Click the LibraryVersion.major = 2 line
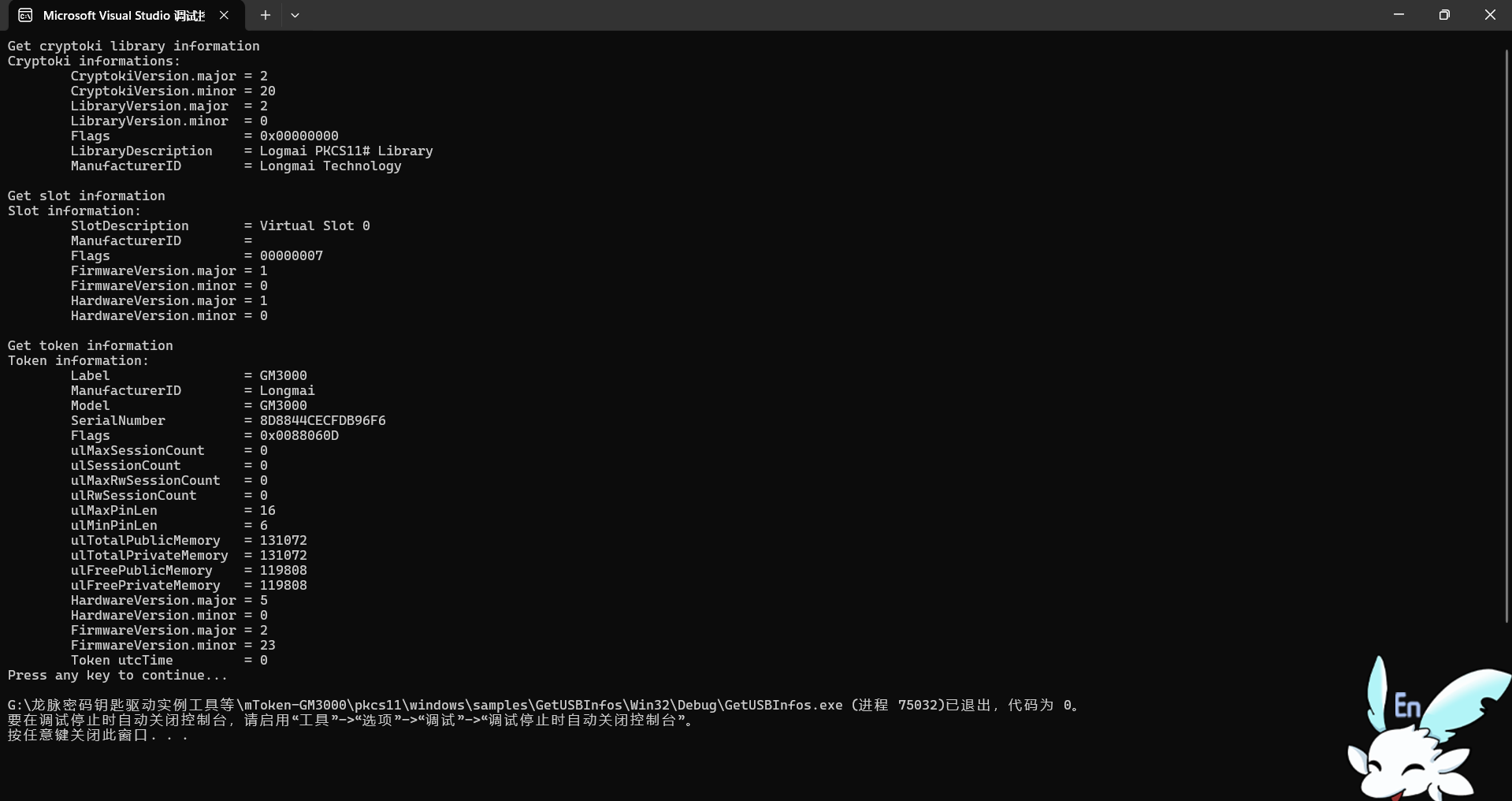 pos(169,106)
